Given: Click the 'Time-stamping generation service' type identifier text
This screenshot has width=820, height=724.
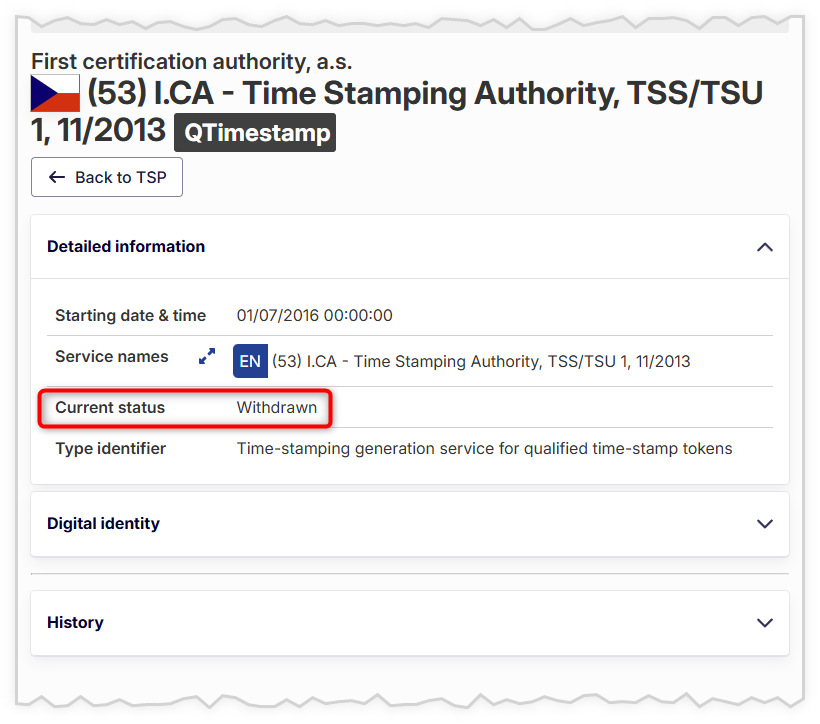Looking at the screenshot, I should 484,449.
